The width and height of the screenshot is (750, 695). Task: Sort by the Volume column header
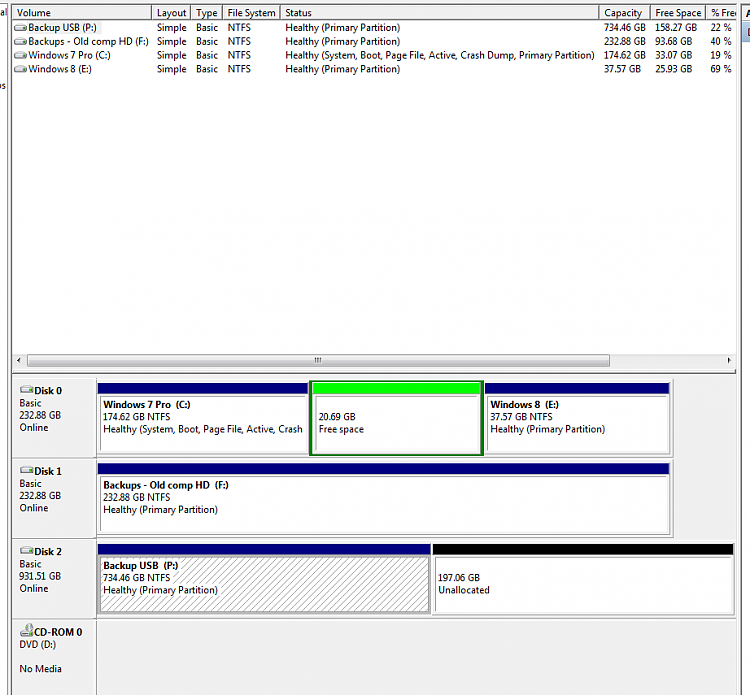pos(81,13)
